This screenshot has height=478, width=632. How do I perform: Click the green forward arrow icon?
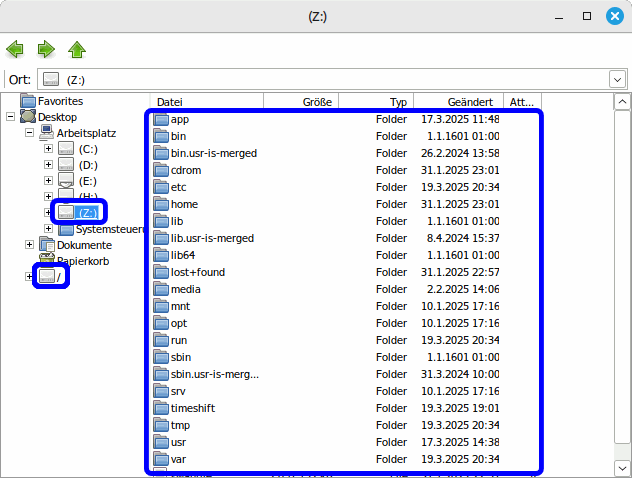pos(46,49)
